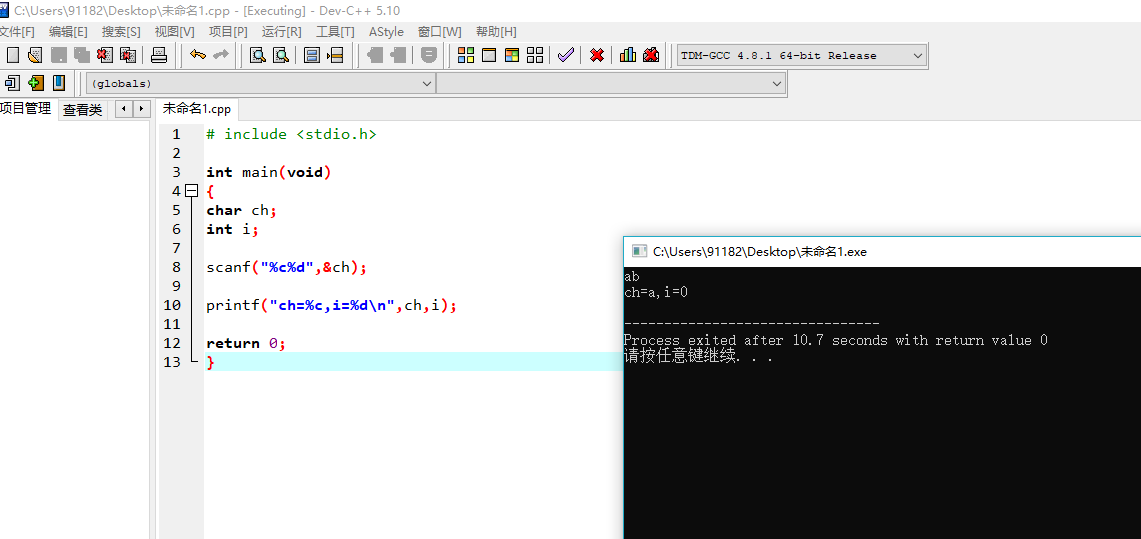Viewport: 1141px width, 539px height.
Task: Click the Run program window icon
Action: pos(489,55)
